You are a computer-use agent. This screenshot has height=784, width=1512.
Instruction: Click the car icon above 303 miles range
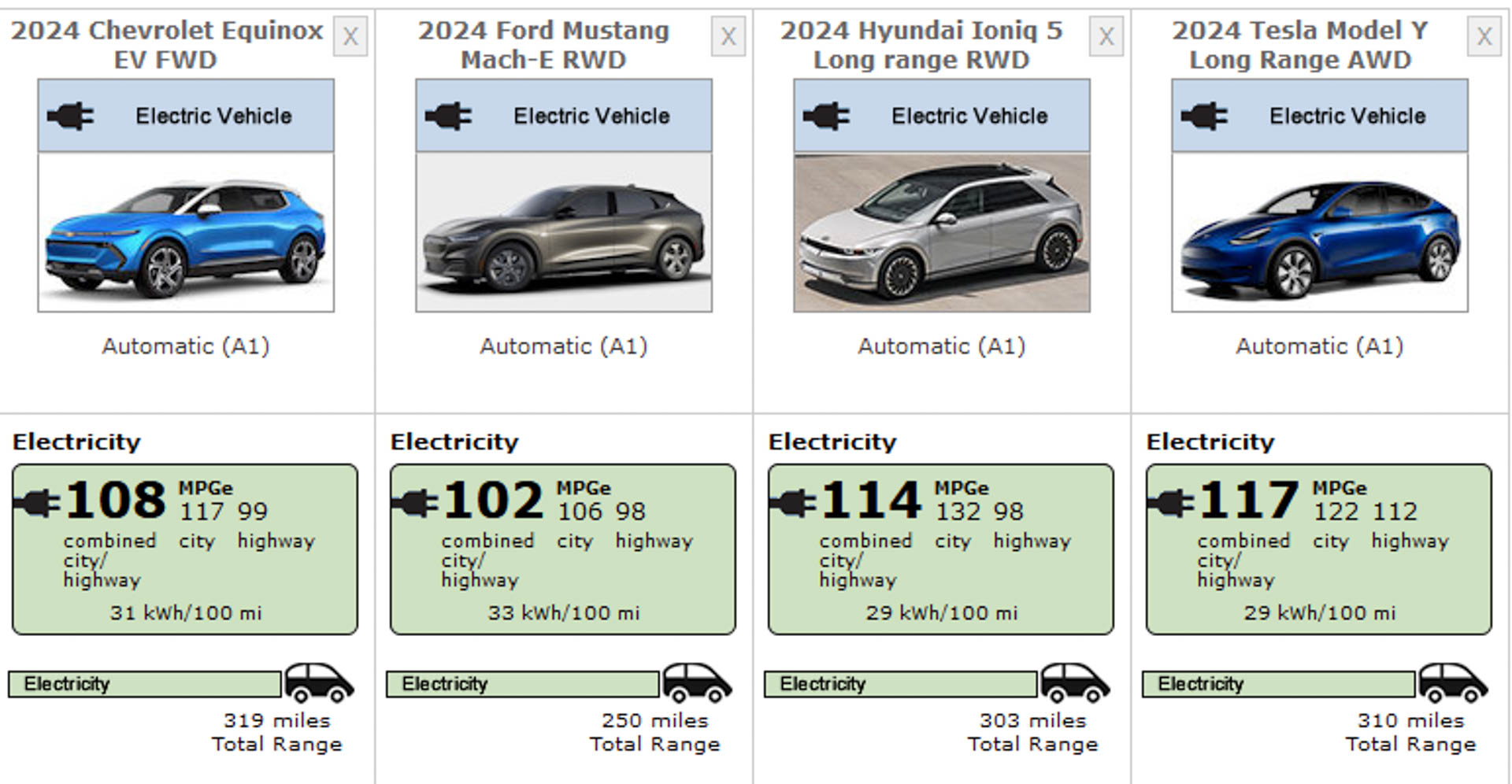tap(1075, 682)
